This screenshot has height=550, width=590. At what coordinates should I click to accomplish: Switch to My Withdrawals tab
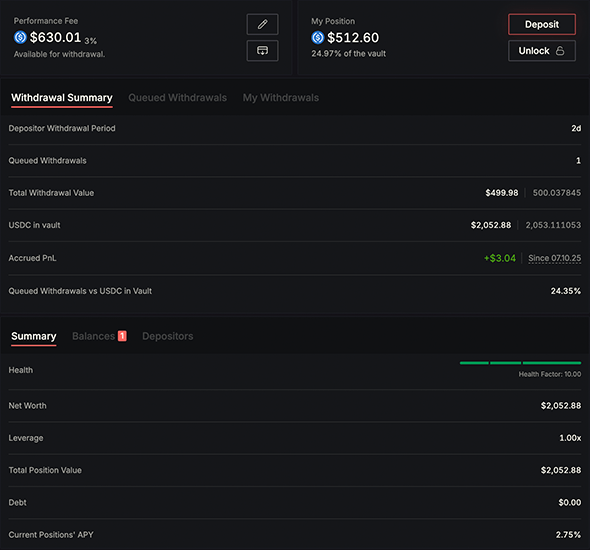281,98
